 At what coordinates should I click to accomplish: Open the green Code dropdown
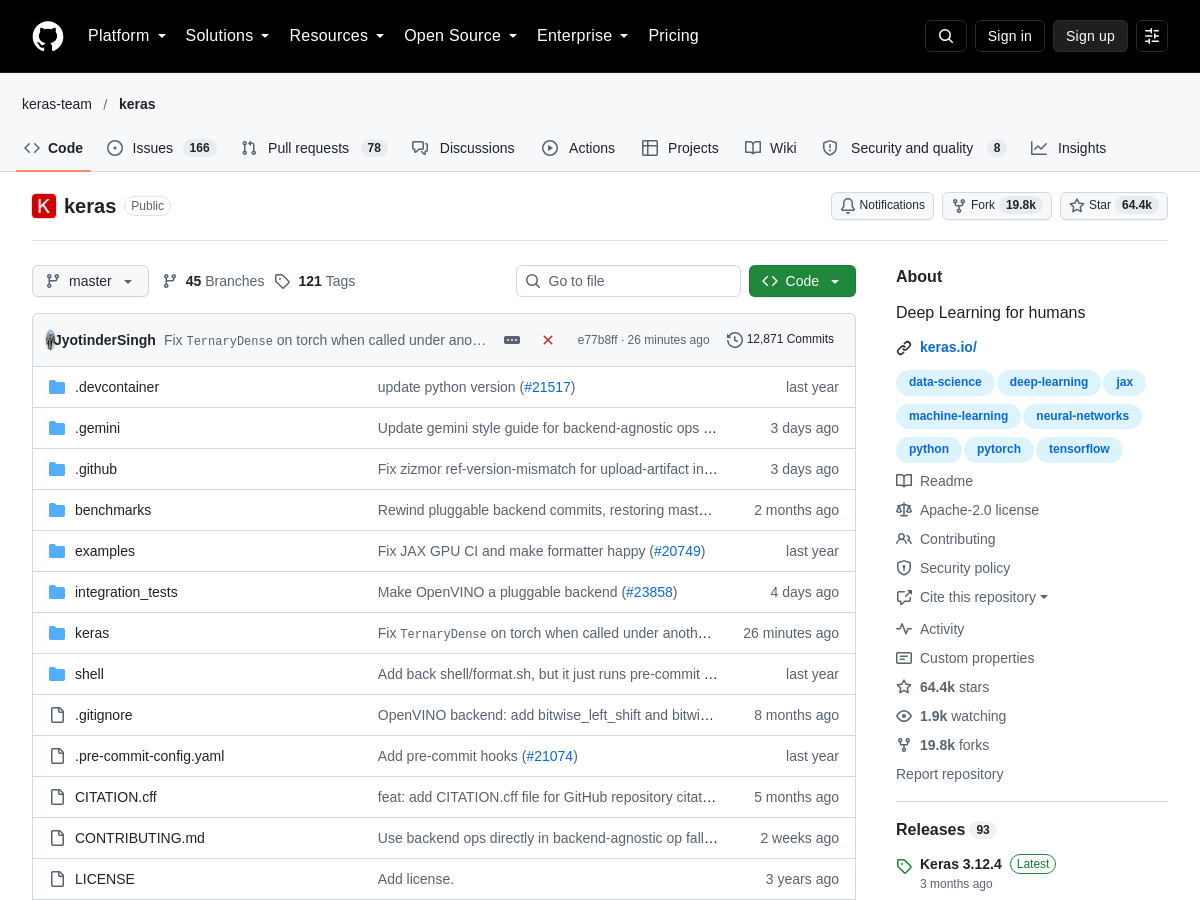[x=802, y=281]
